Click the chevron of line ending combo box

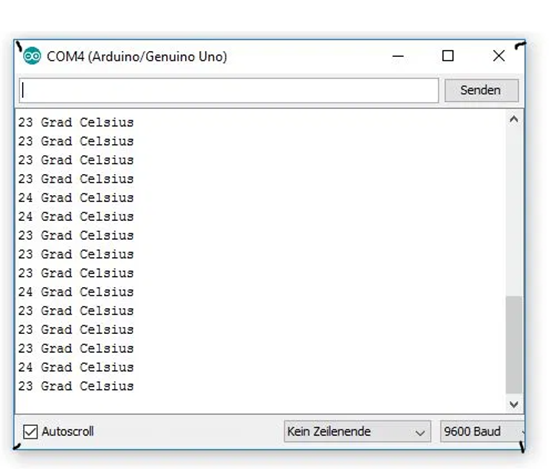click(x=420, y=433)
